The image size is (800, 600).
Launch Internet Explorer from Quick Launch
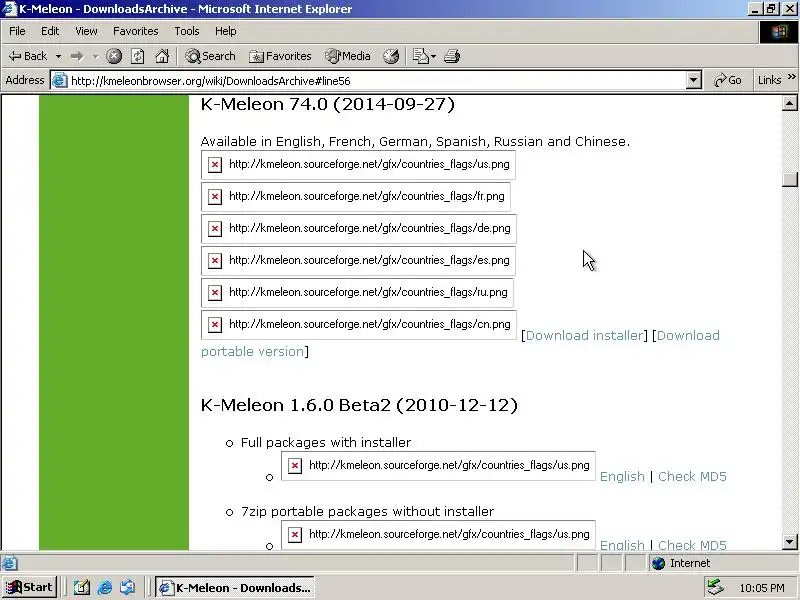(x=105, y=588)
